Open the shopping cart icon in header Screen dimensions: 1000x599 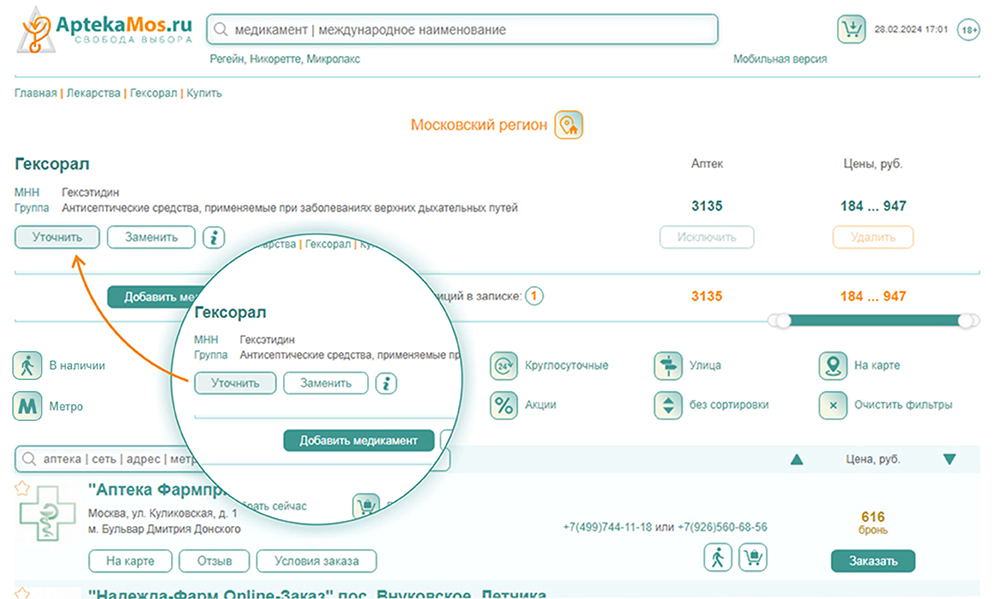(x=851, y=29)
